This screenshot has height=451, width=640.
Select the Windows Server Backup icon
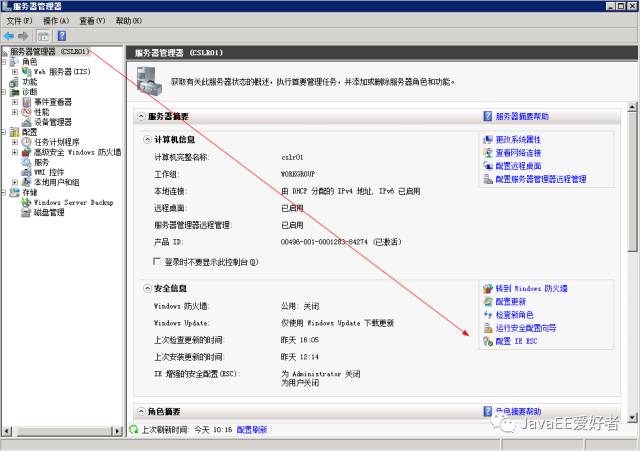point(27,202)
